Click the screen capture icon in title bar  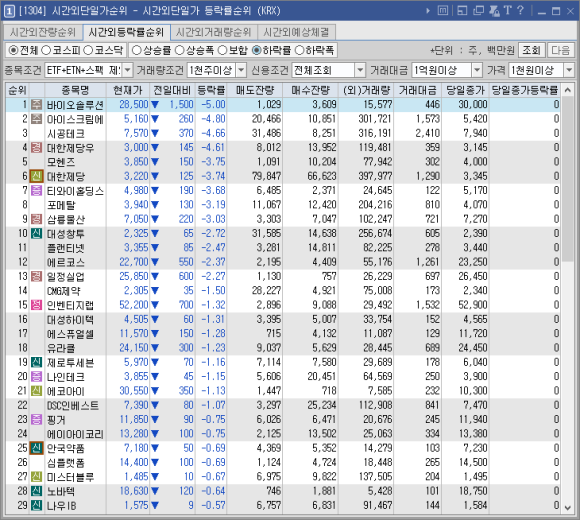(495, 10)
